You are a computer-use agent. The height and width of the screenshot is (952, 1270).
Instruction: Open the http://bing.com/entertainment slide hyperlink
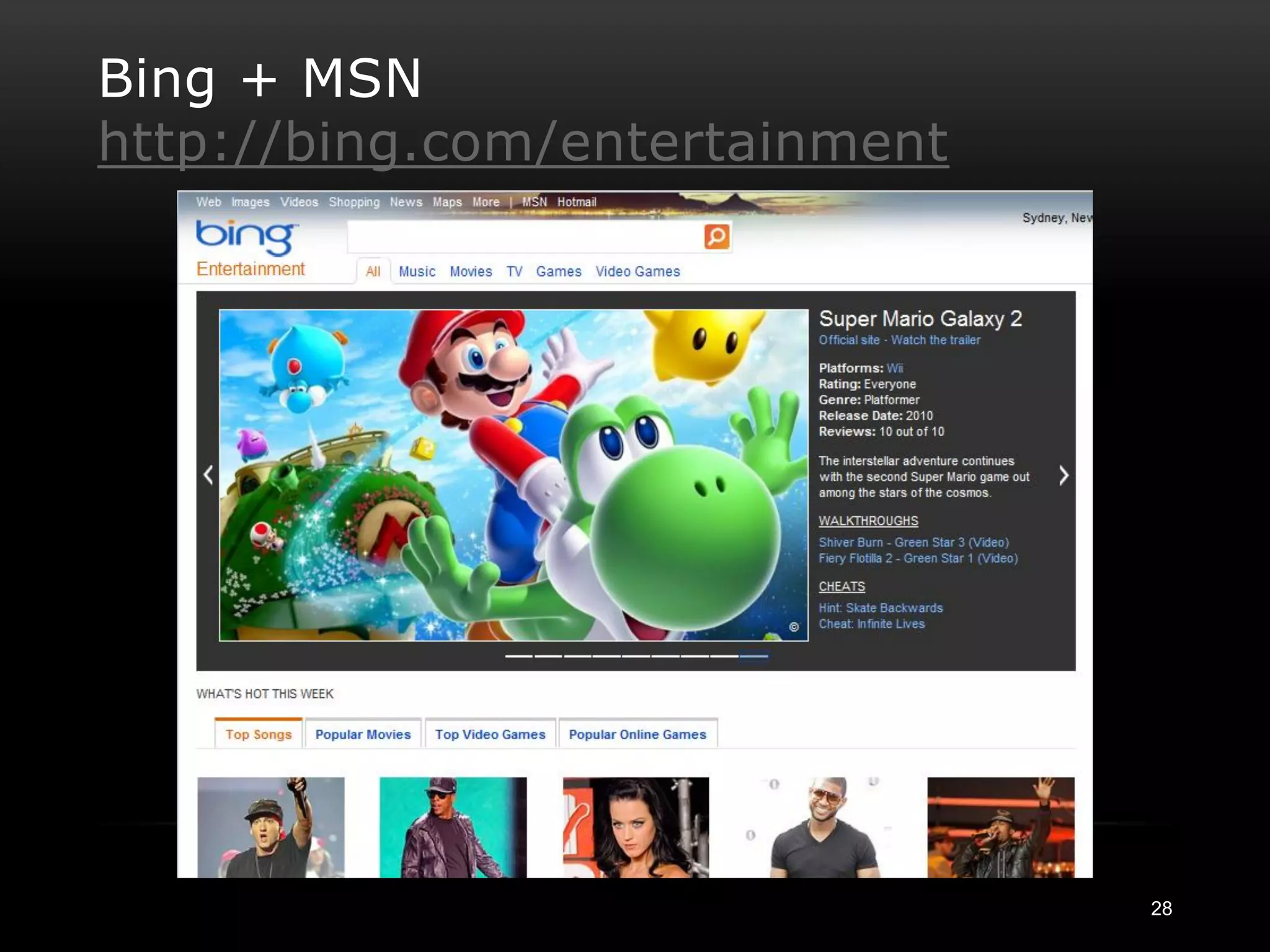[523, 143]
